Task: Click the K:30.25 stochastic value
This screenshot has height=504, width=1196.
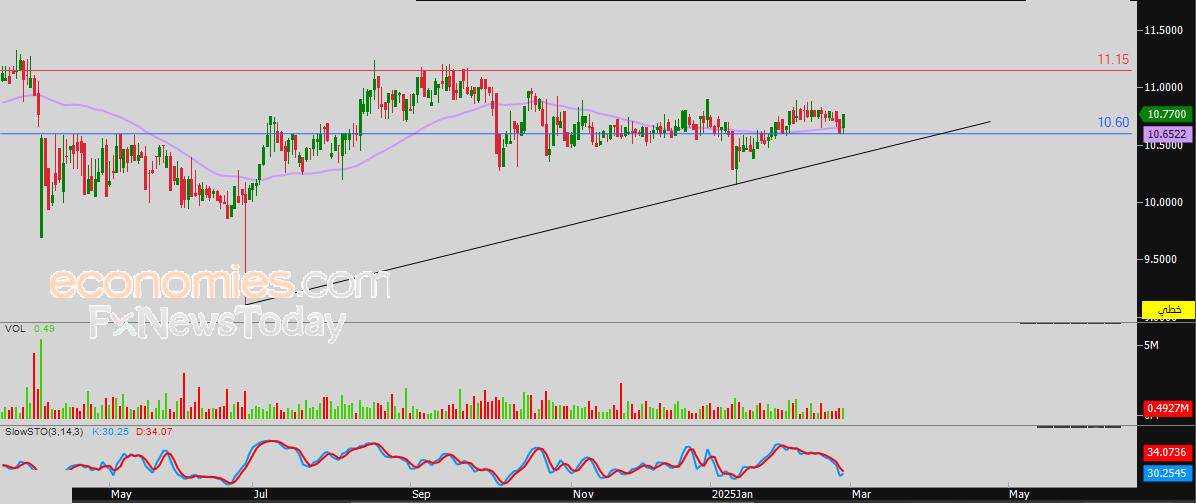Action: (111, 432)
